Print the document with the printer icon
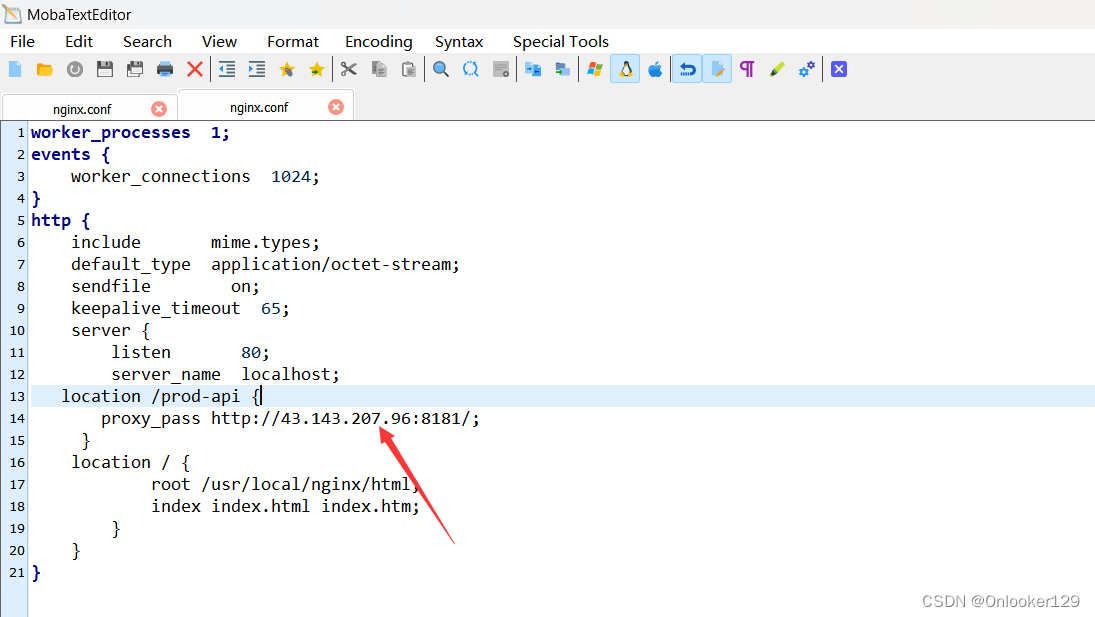1095x617 pixels. [x=165, y=69]
